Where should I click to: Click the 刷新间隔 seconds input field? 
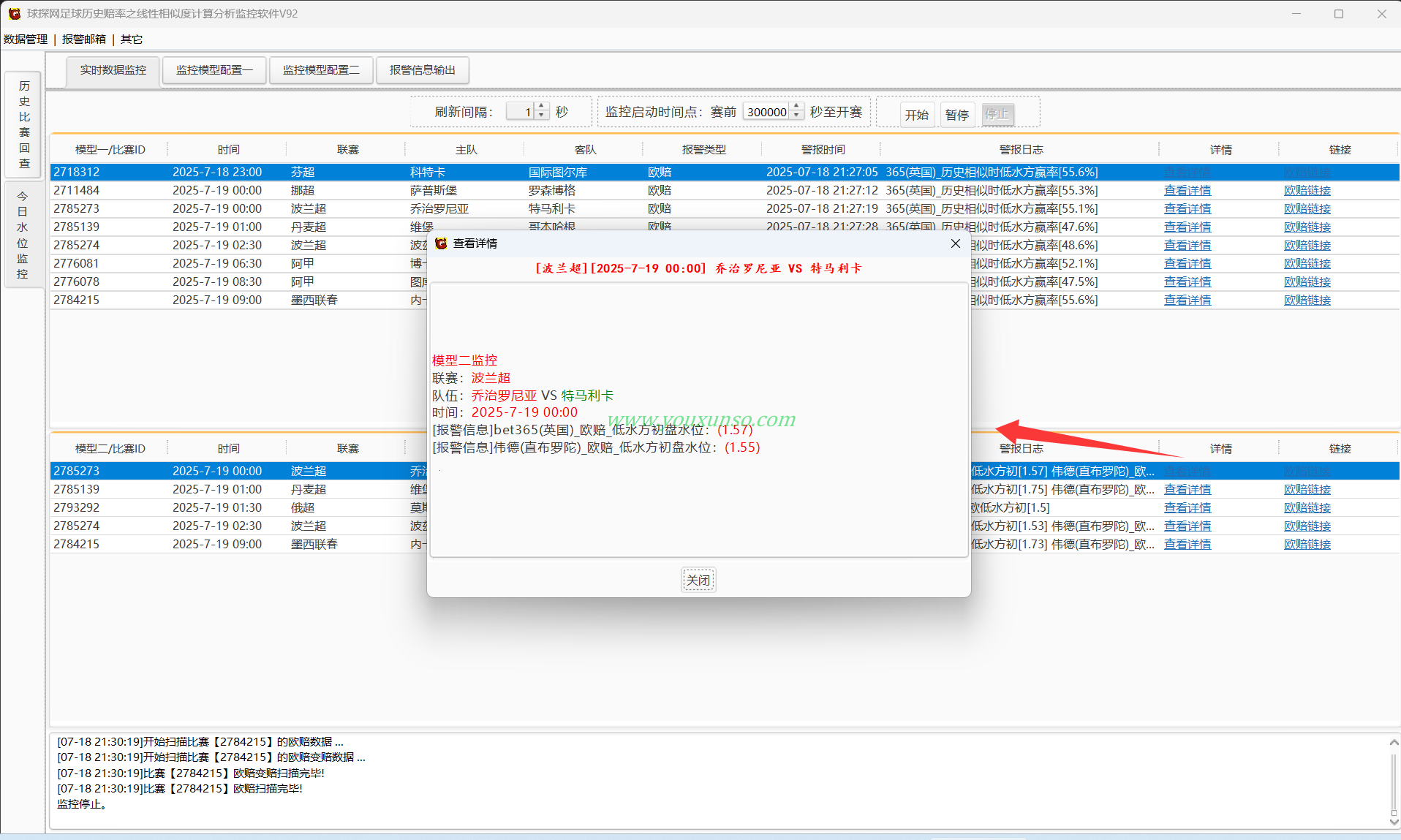click(x=521, y=112)
